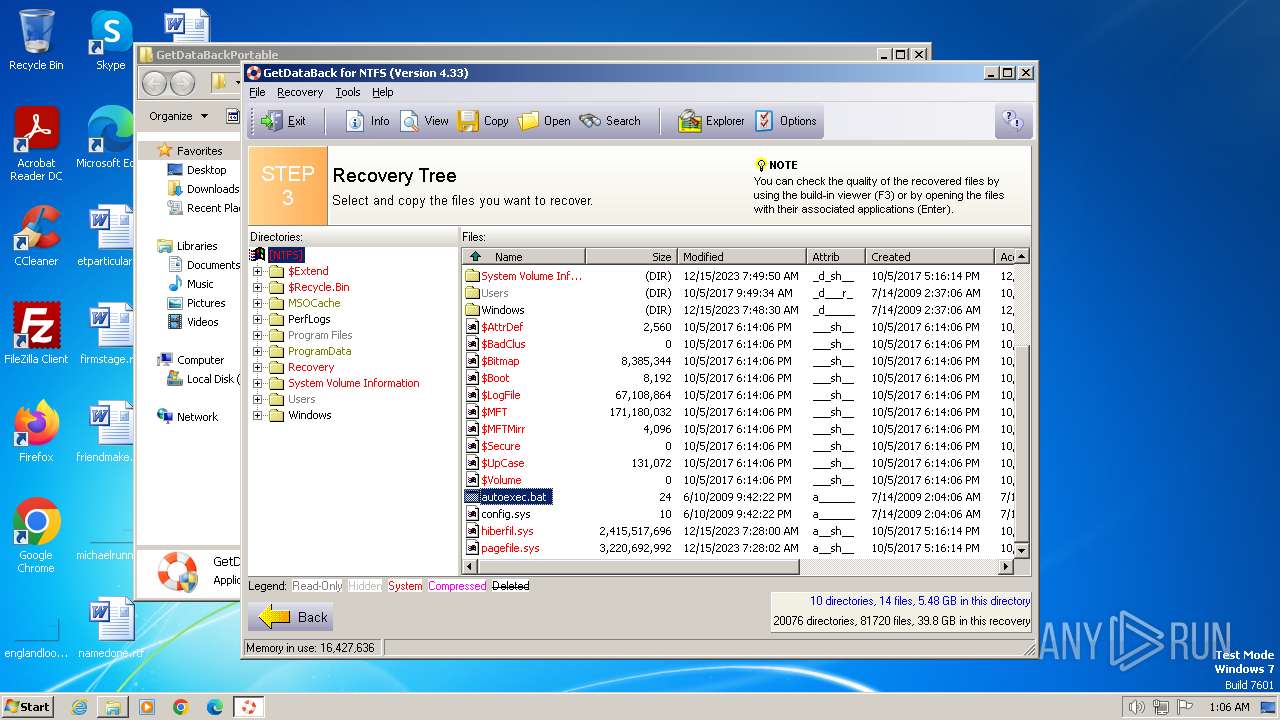Open the View tool in toolbar

425,121
